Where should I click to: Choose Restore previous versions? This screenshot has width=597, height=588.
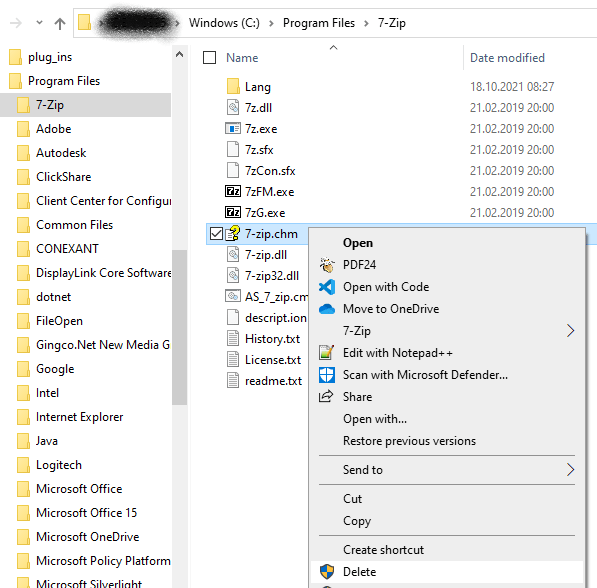409,441
